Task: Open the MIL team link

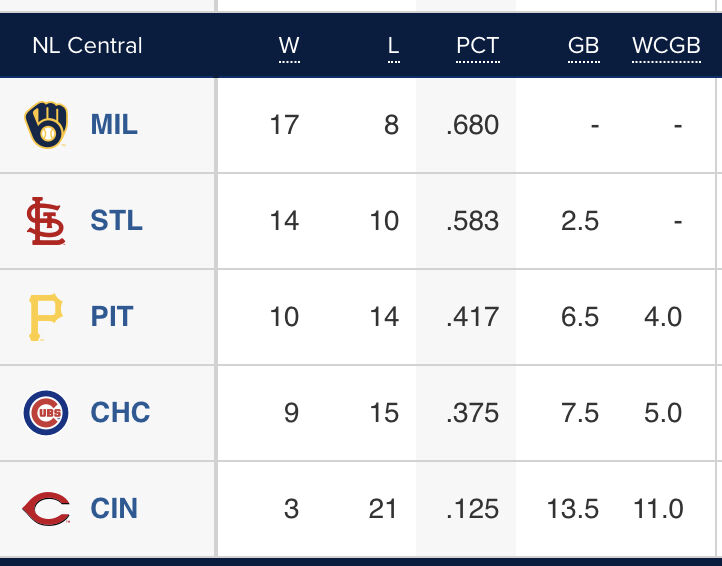Action: pos(114,125)
